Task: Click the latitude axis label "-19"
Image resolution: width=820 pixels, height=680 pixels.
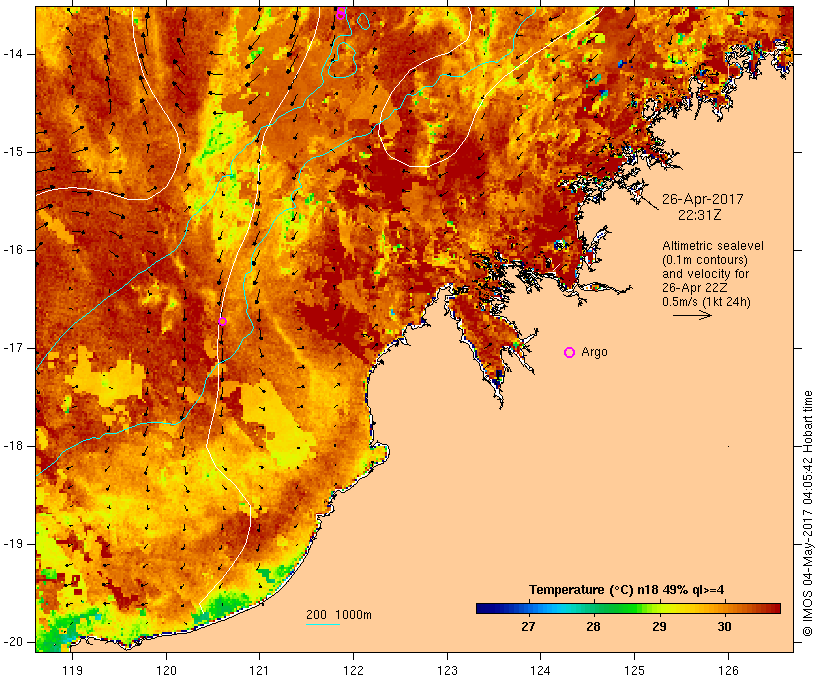Action: click(x=12, y=545)
